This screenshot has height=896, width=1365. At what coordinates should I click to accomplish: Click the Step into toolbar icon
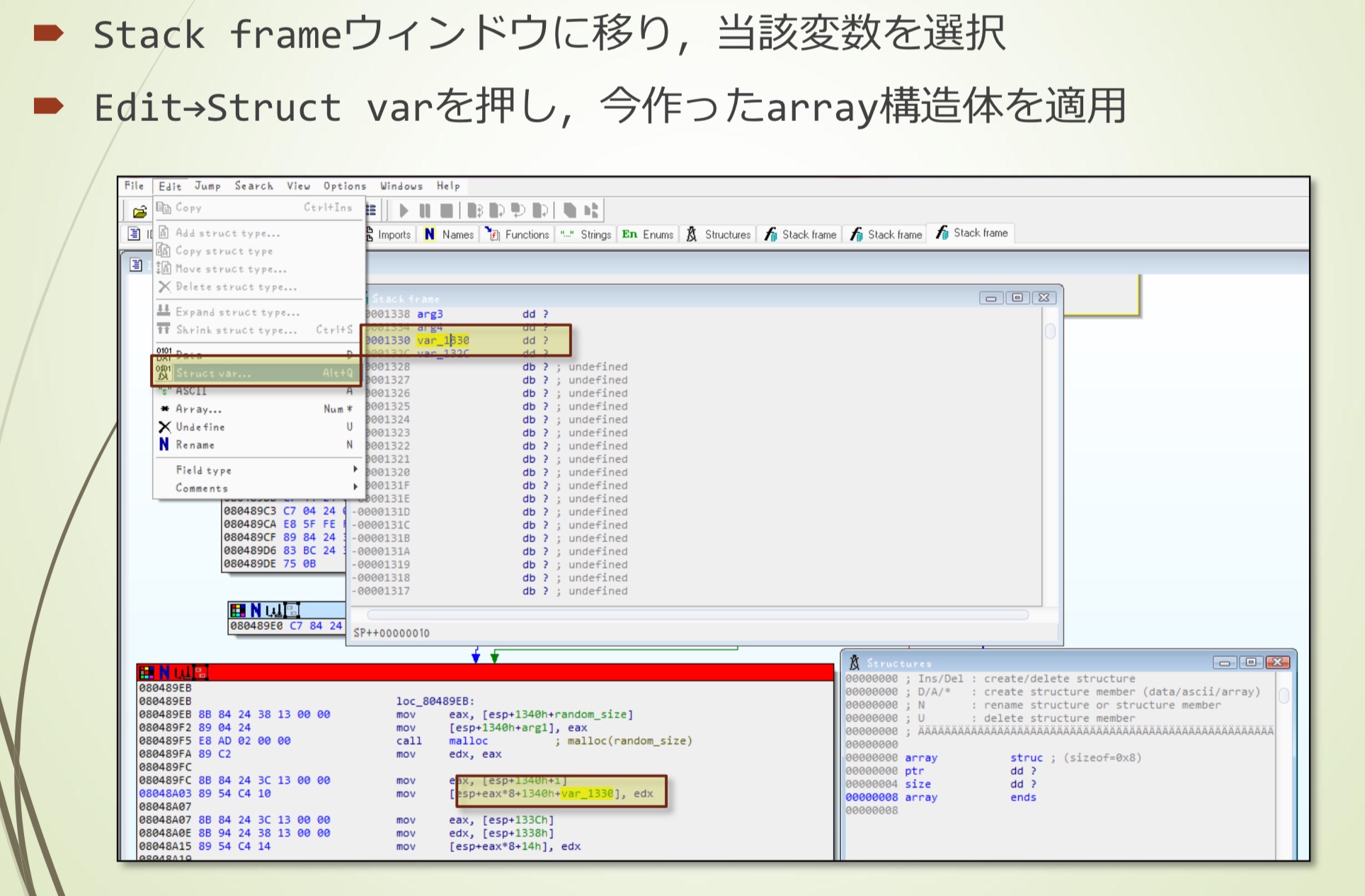pyautogui.click(x=475, y=210)
